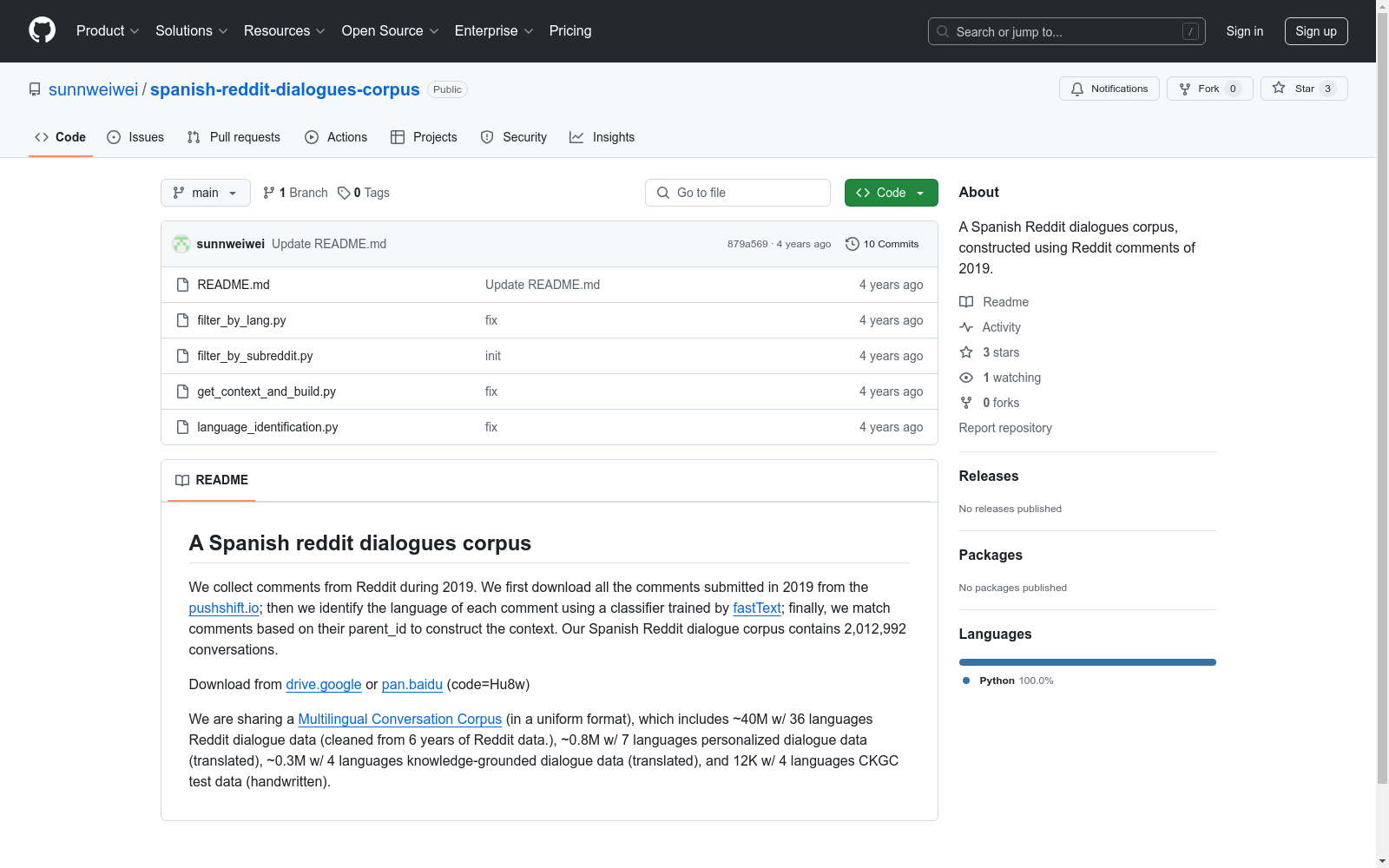Open the filter_by_lang.py file
The image size is (1389, 868).
241,320
